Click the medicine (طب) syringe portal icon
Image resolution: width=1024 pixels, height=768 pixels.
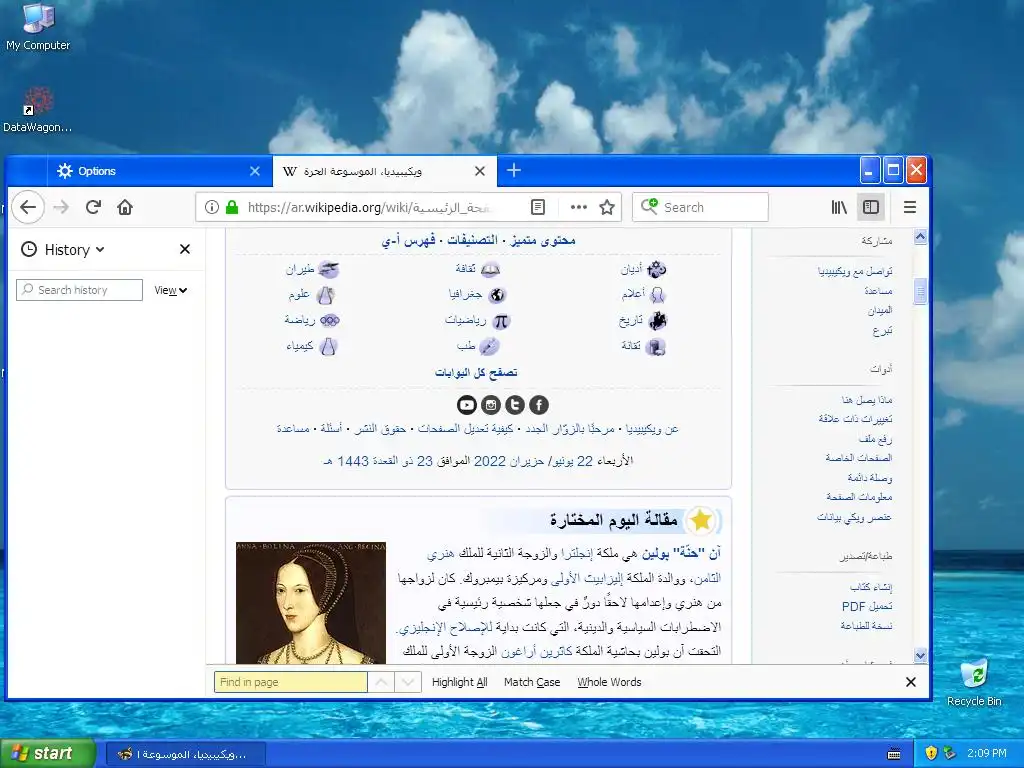[x=490, y=347]
